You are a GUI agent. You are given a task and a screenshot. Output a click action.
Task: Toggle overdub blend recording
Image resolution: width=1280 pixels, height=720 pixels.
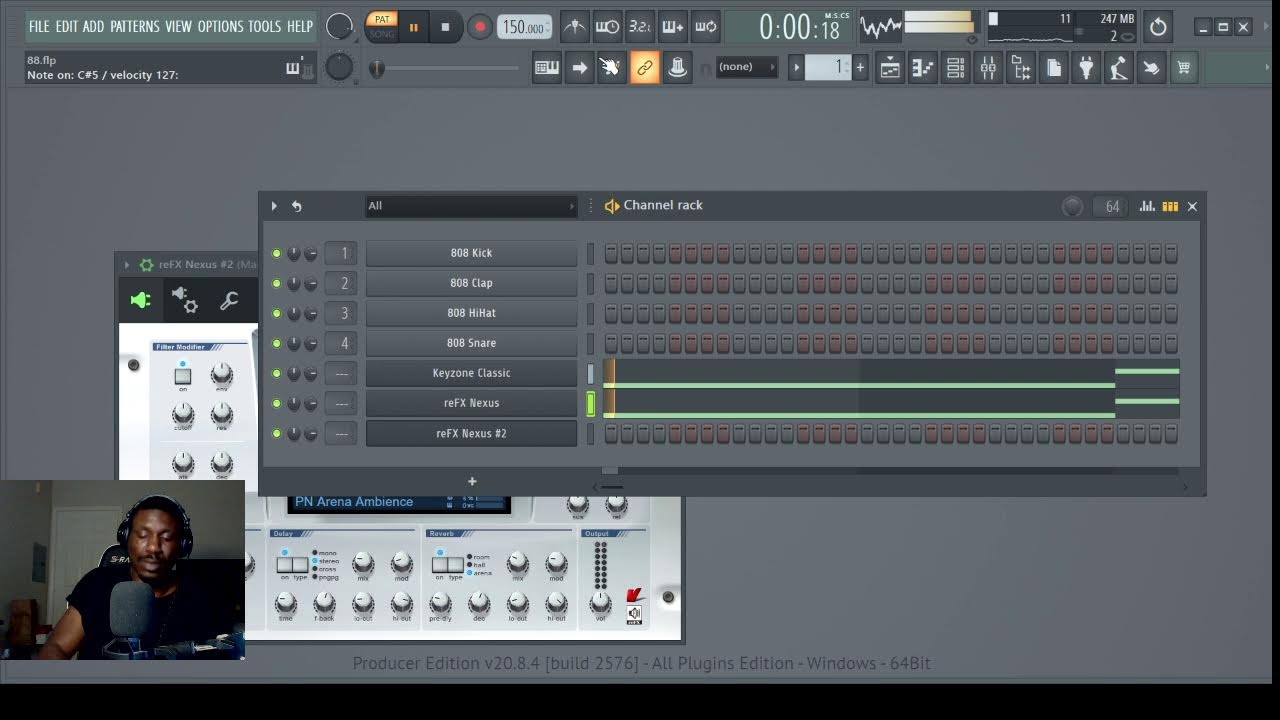673,27
